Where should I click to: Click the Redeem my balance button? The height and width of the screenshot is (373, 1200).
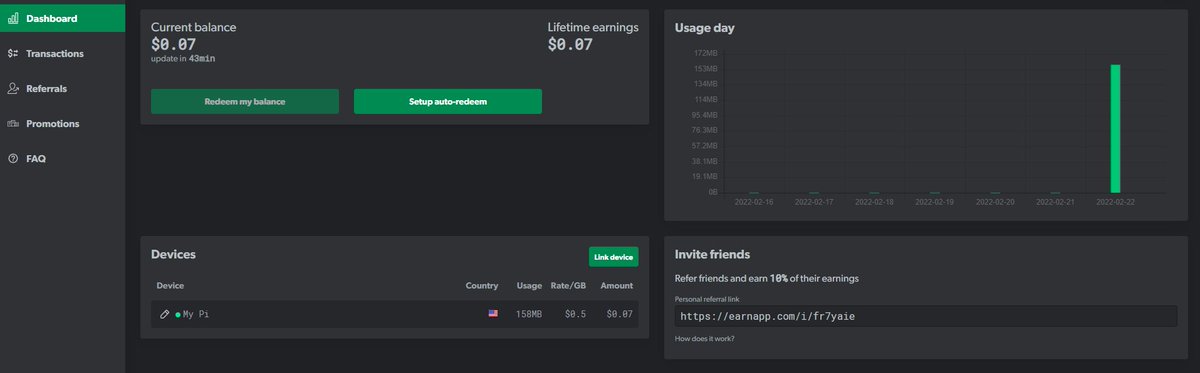245,101
